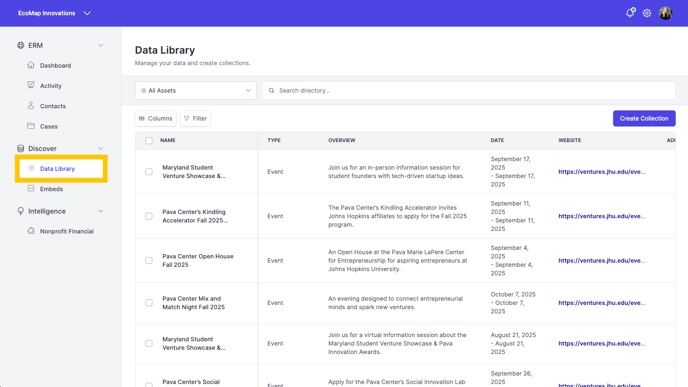Open Nonprofit Financial page
The height and width of the screenshot is (387, 688).
(67, 231)
